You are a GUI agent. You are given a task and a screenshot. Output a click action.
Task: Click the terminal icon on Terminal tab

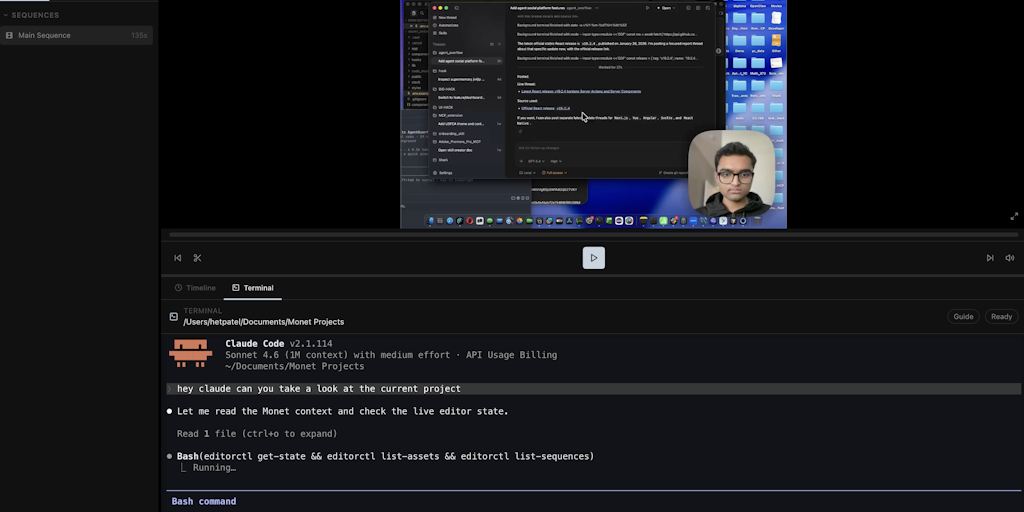[x=236, y=288]
